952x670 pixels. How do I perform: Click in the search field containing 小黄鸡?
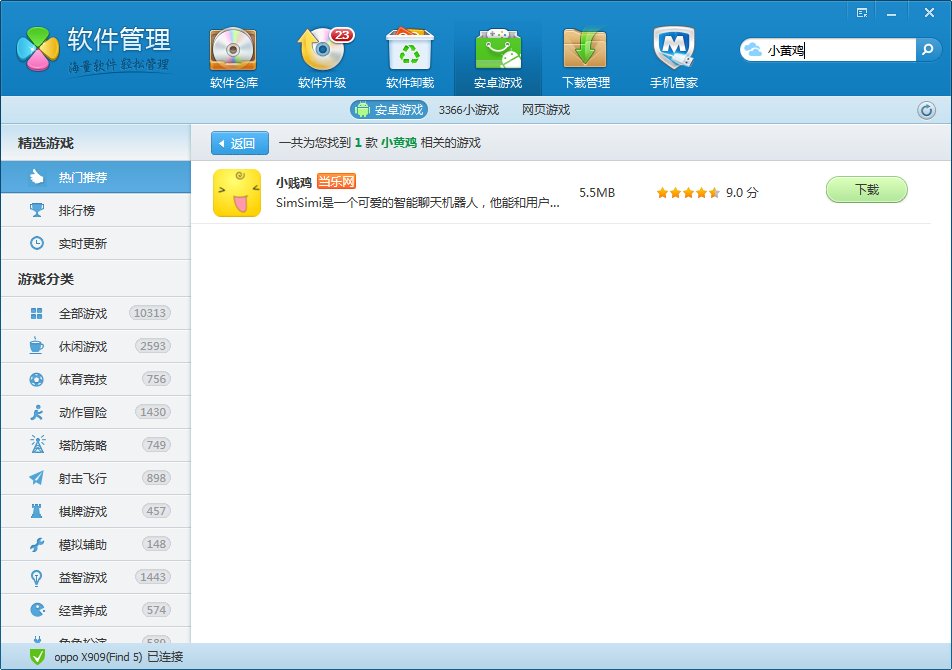[838, 49]
